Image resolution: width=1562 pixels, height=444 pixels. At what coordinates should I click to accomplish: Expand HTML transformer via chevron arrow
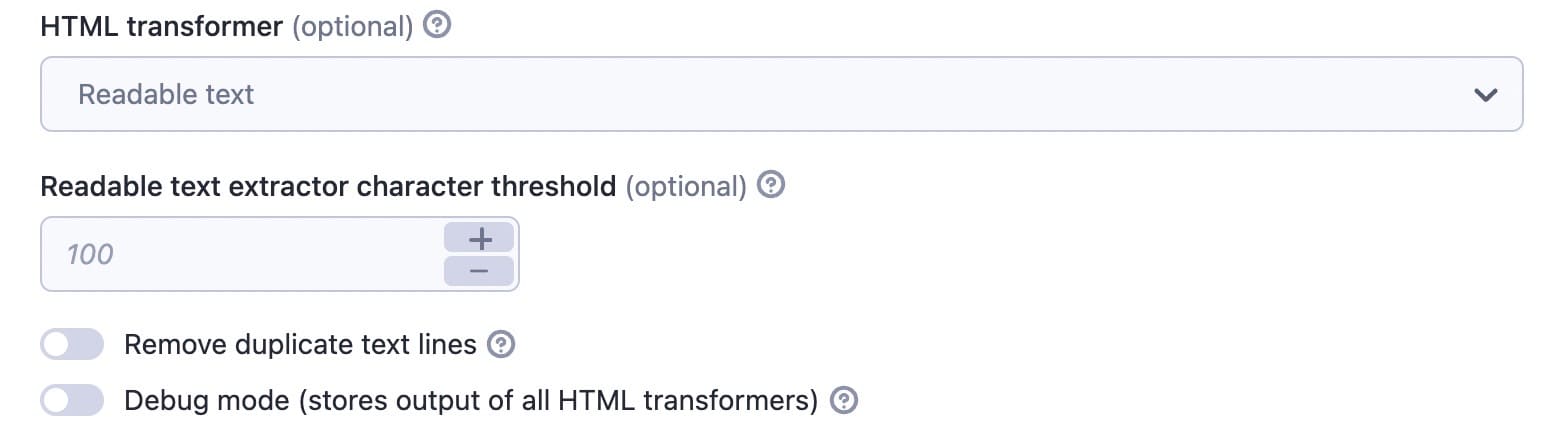(x=1486, y=95)
